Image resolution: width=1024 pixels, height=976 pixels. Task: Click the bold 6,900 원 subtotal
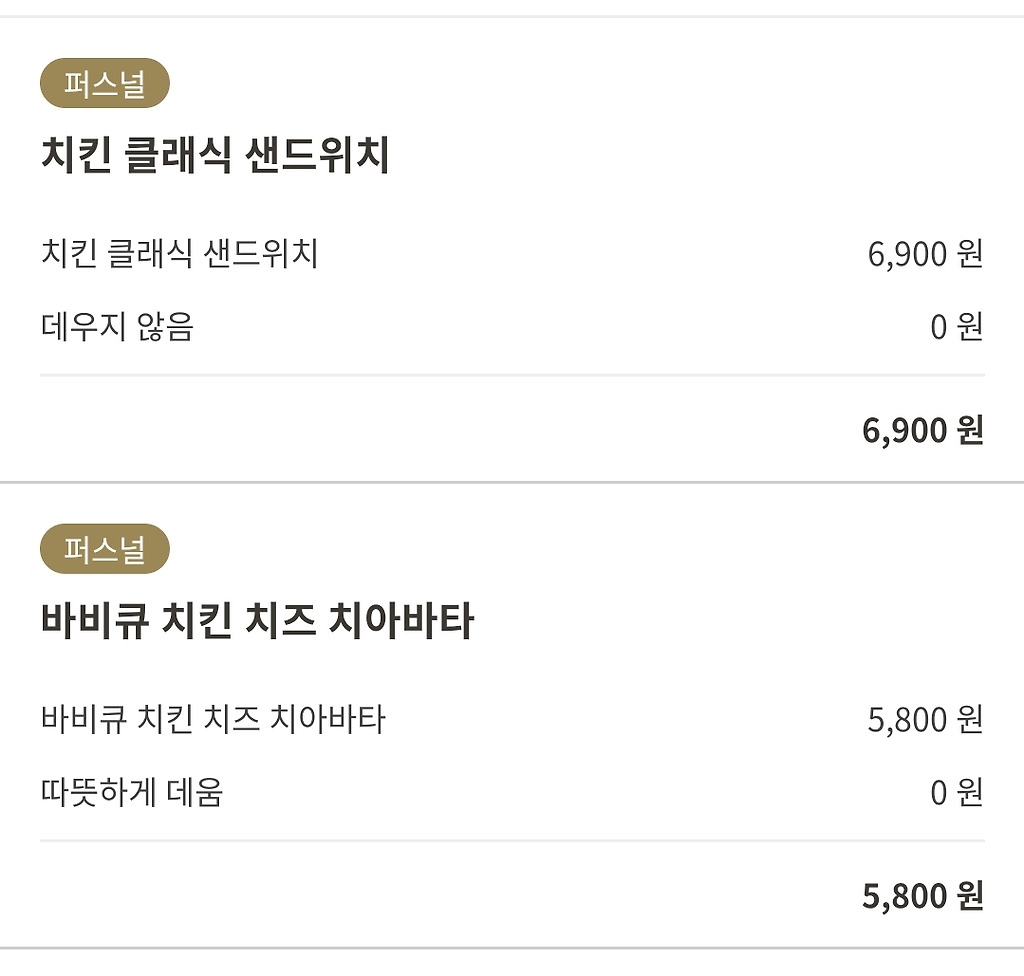[922, 431]
